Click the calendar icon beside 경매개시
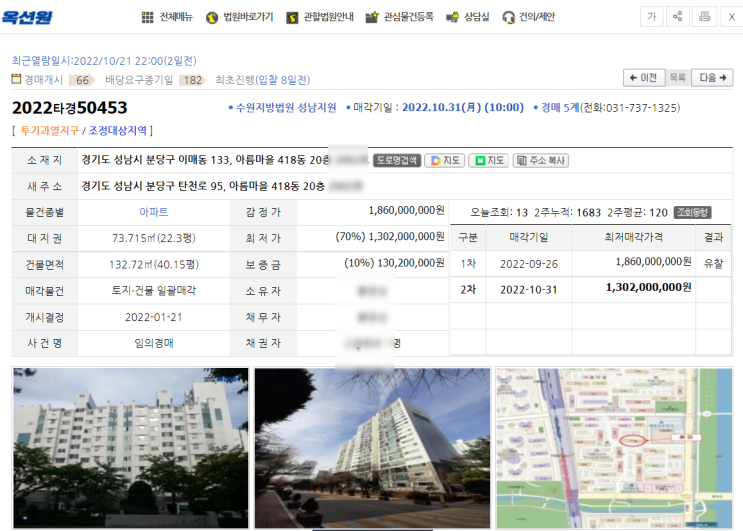 point(16,79)
